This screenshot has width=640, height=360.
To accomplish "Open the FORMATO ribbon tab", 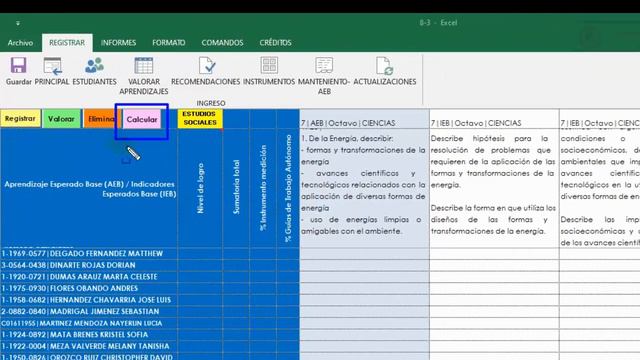I will [169, 42].
